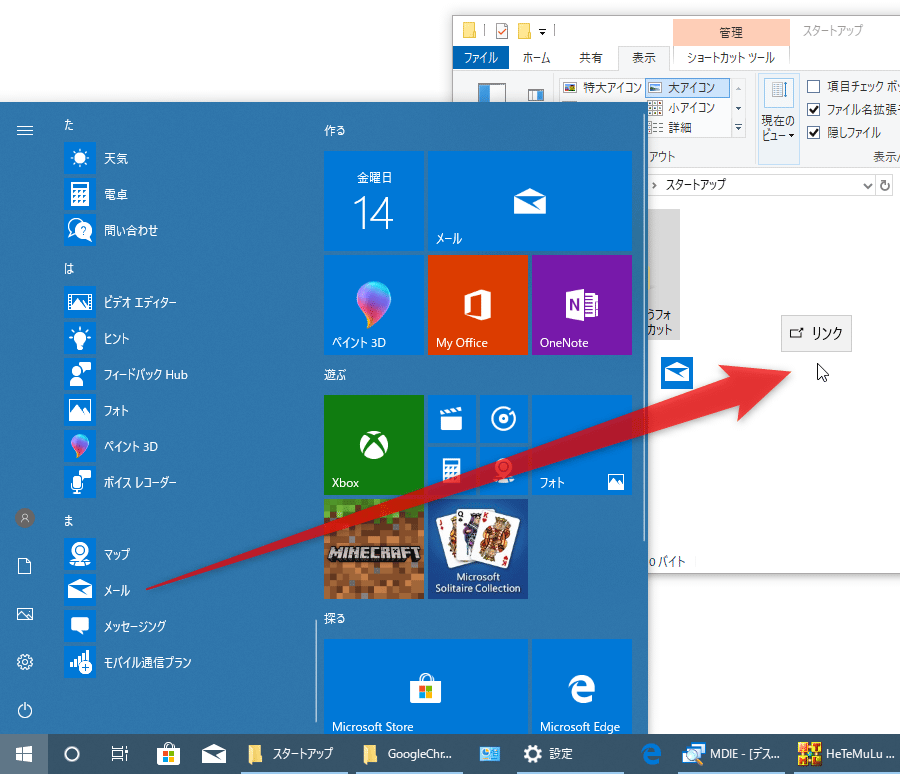The width and height of the screenshot is (900, 774).
Task: Click the Power button in Start
Action: (x=25, y=710)
